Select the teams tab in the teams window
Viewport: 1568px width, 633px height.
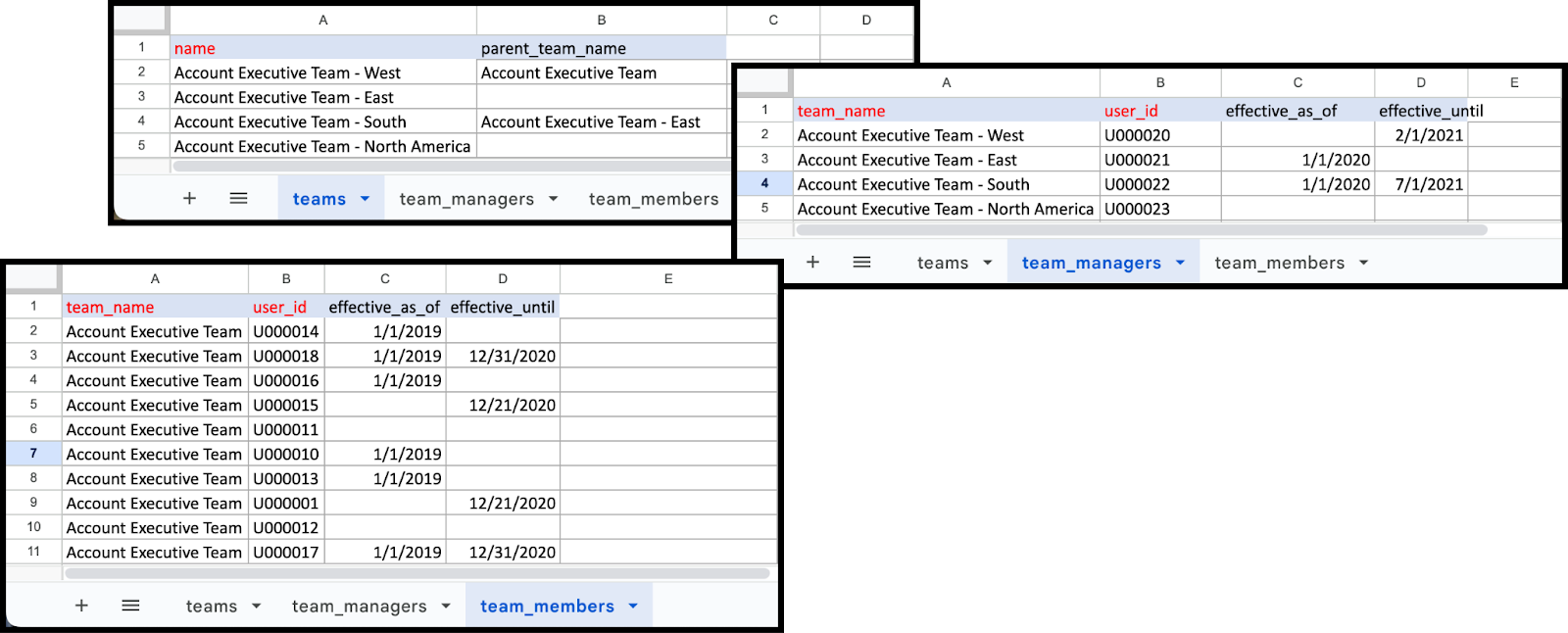click(x=319, y=199)
